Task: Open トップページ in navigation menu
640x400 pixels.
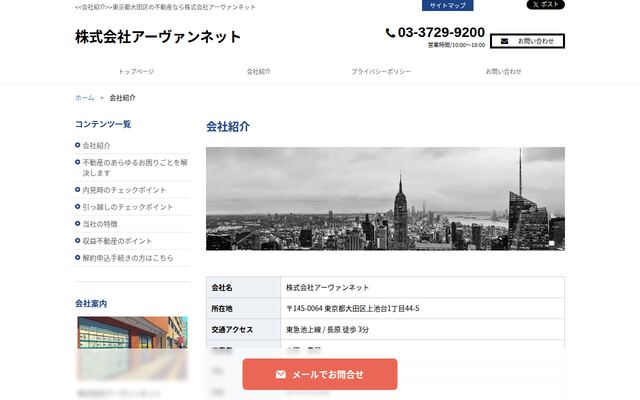Action: point(136,71)
